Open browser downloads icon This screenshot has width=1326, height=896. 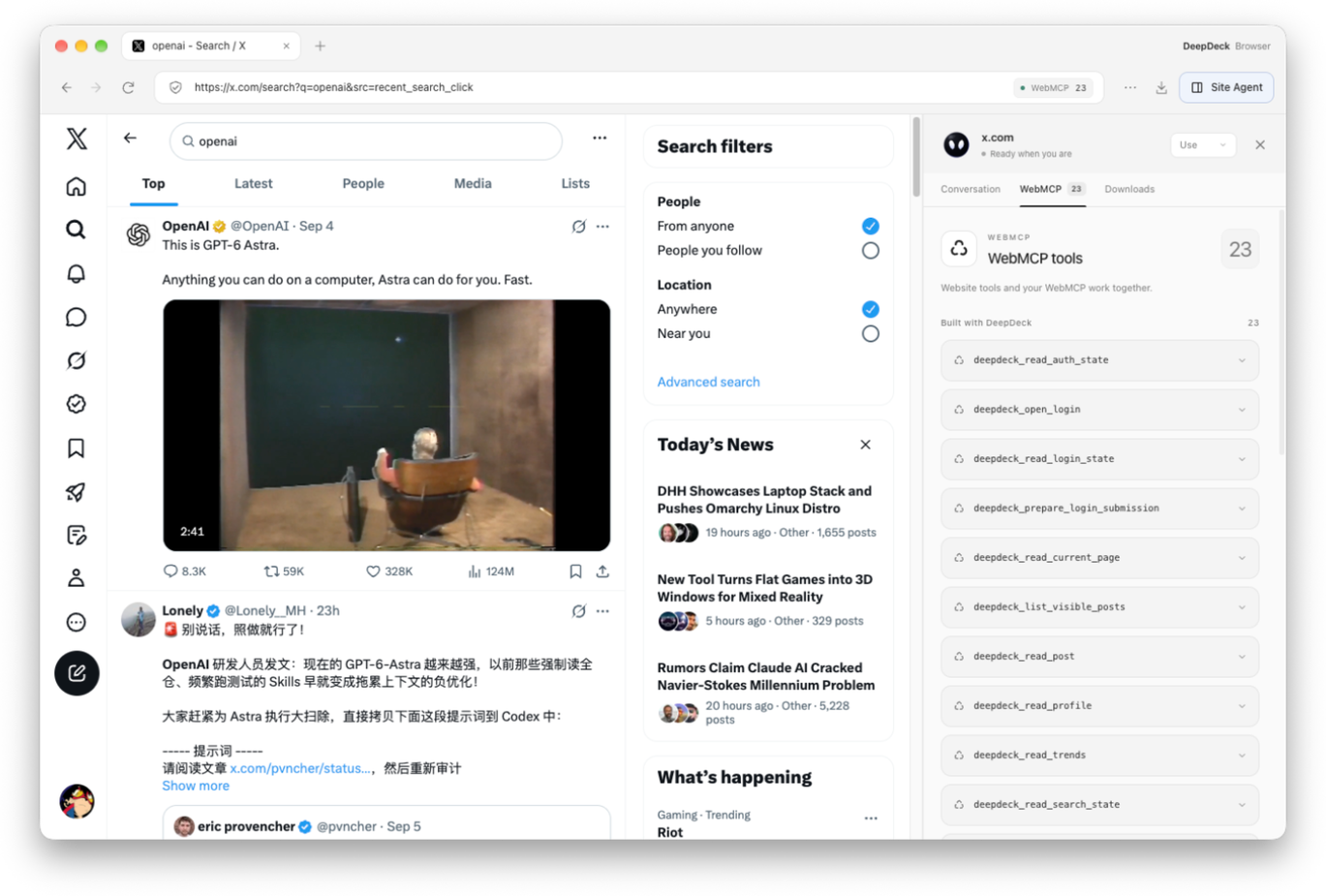point(1161,87)
